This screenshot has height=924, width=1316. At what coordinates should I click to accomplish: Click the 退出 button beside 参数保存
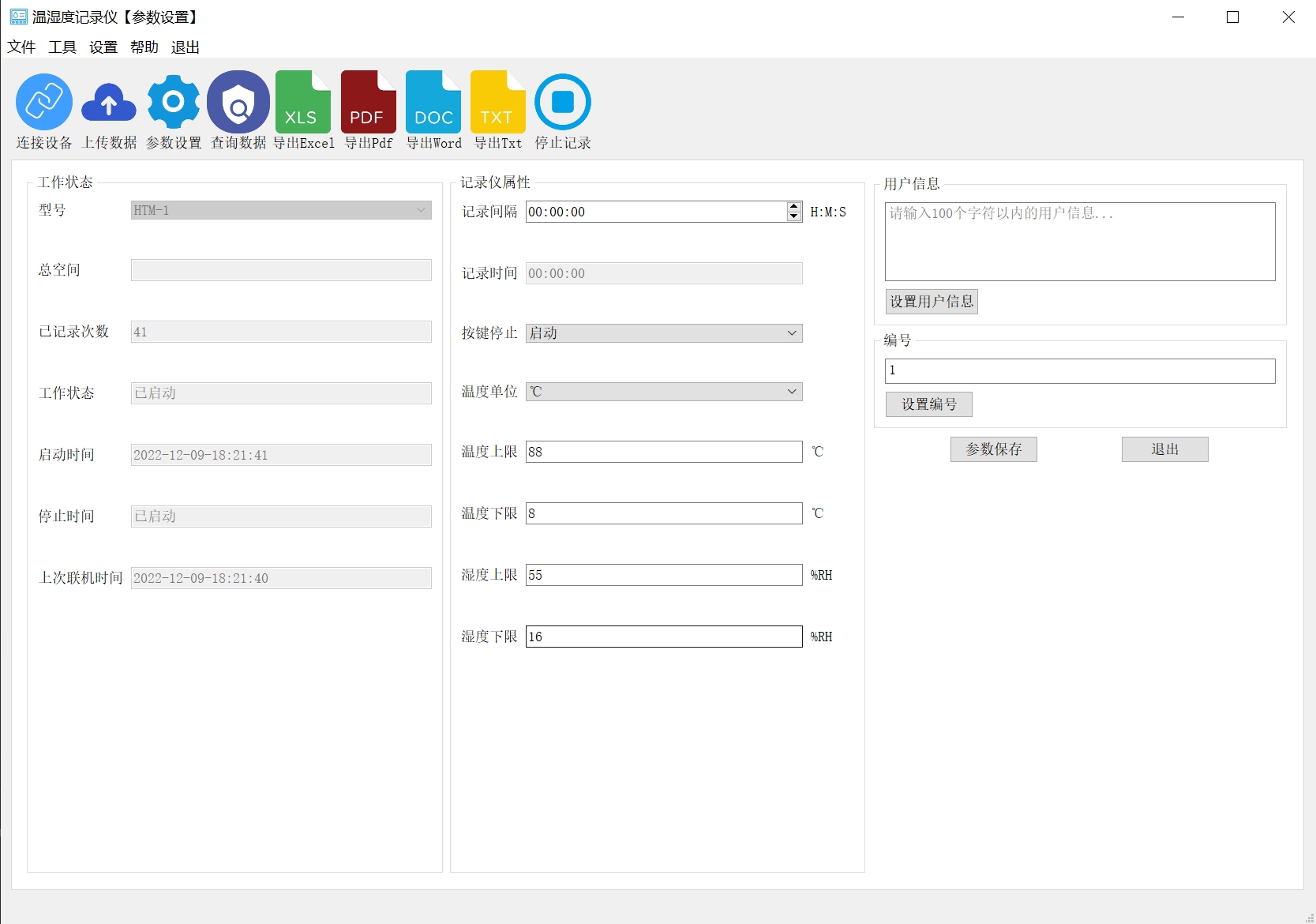[x=1165, y=449]
